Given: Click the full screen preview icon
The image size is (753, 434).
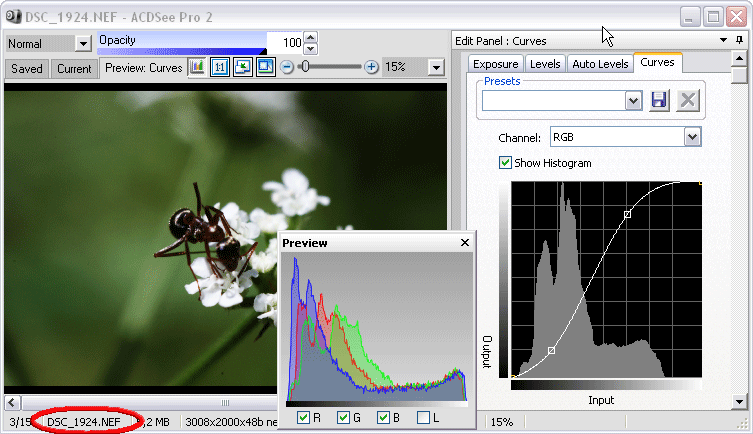Looking at the screenshot, I should click(266, 67).
